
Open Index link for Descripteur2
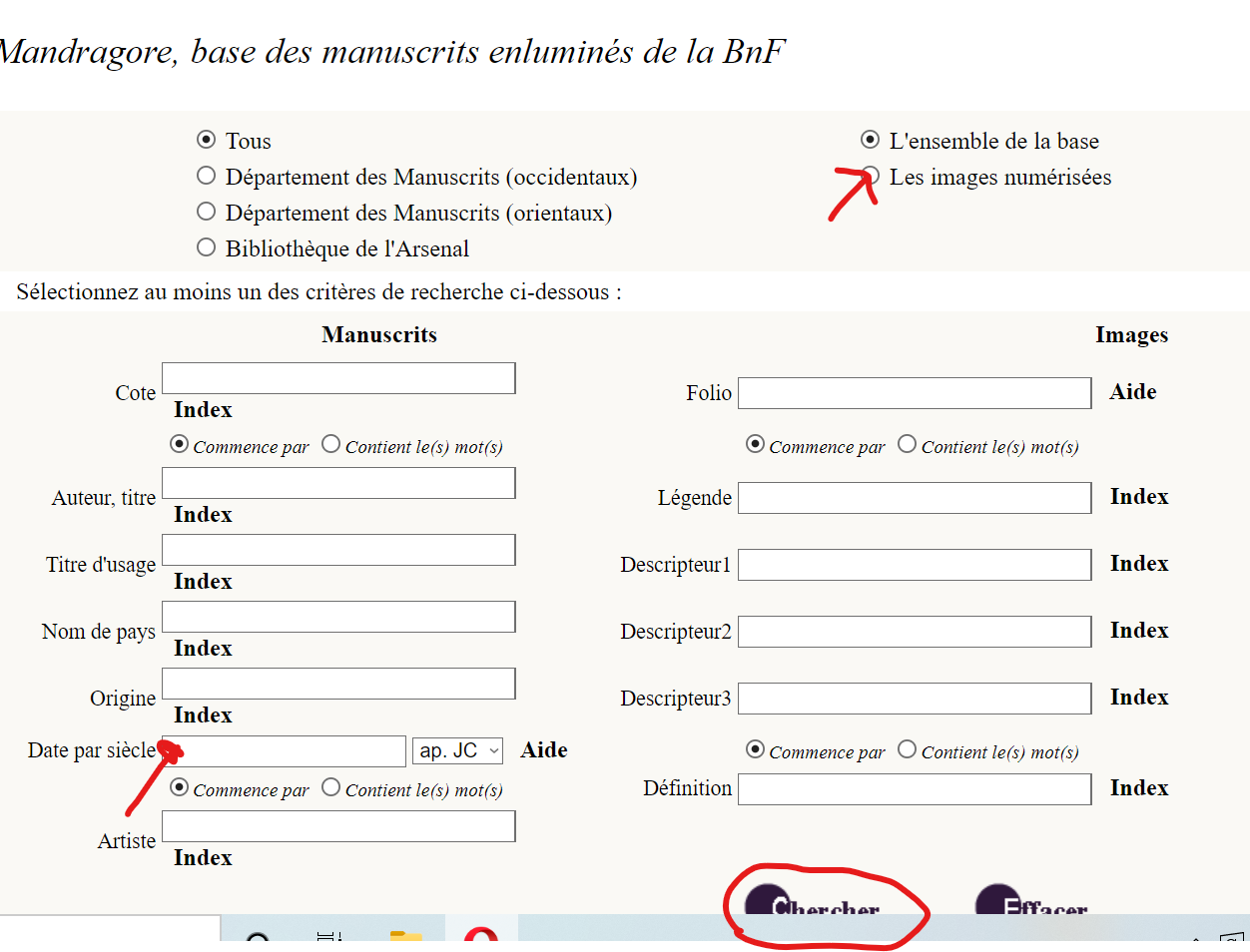pyautogui.click(x=1139, y=631)
